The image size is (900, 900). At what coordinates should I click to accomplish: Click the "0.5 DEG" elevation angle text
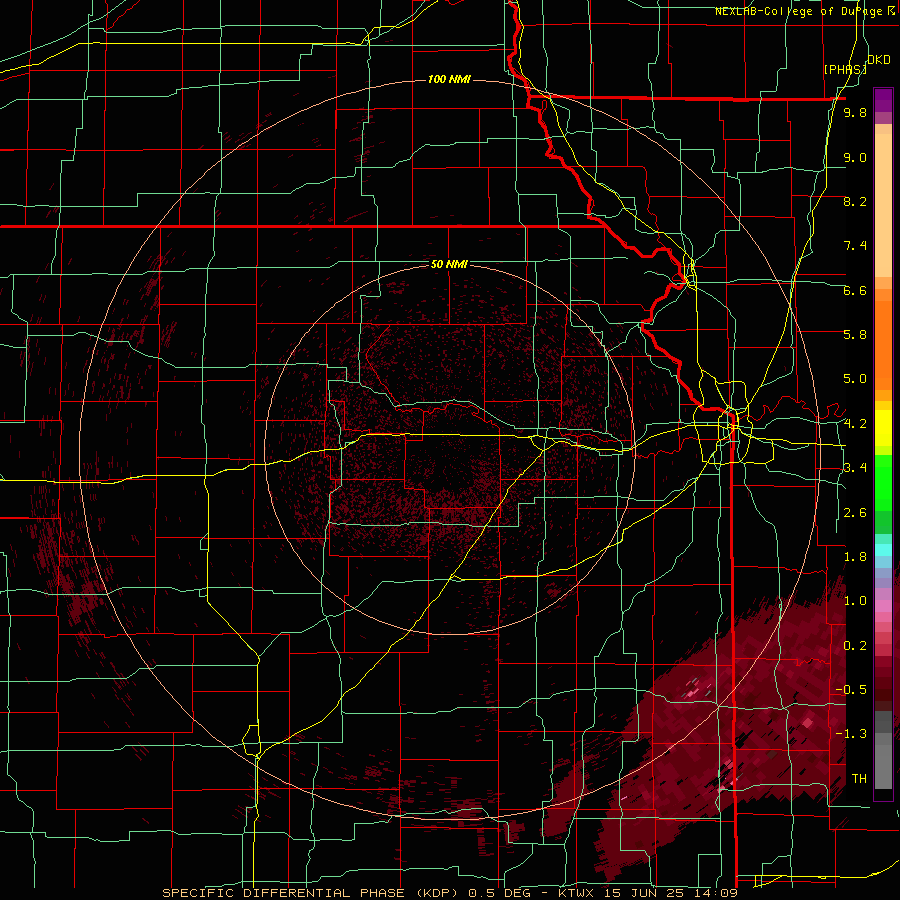[x=501, y=893]
